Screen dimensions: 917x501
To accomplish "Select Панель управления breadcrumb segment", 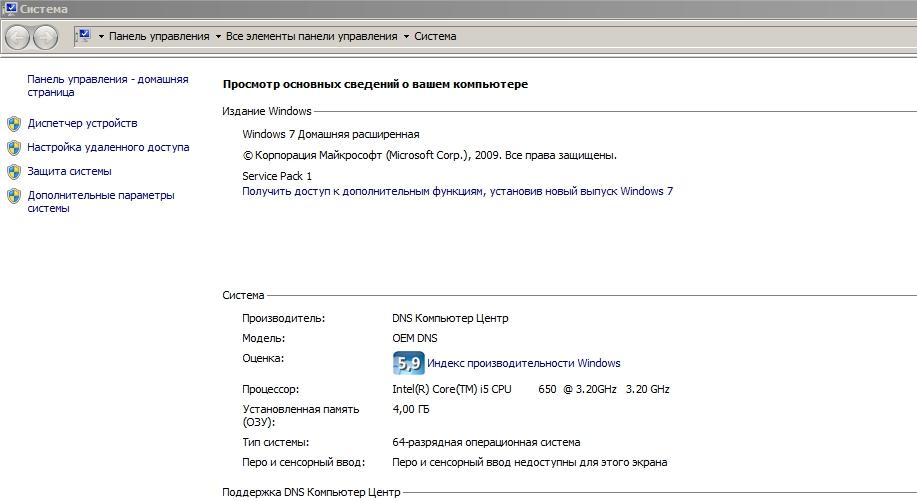I will coord(159,36).
